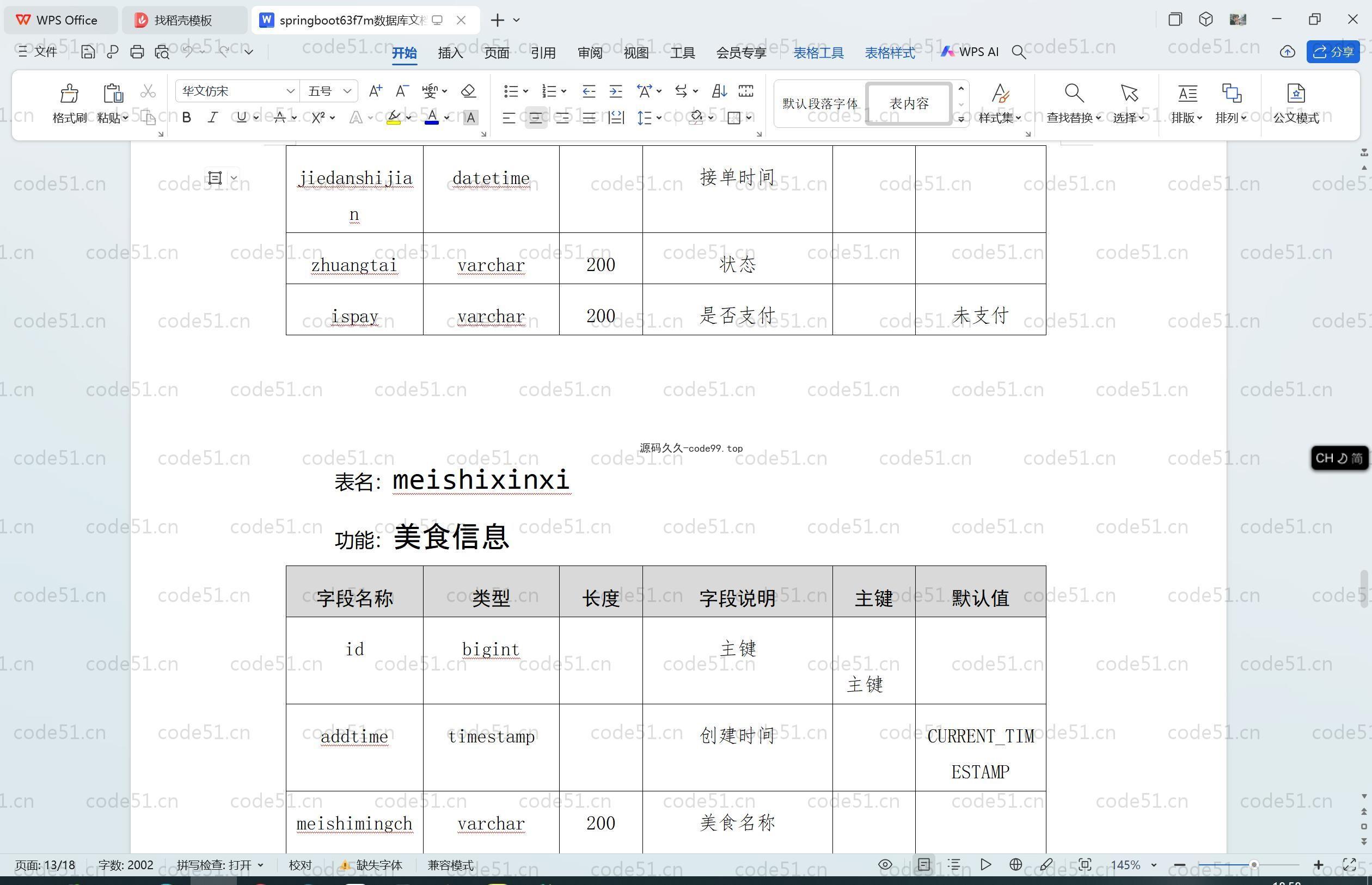This screenshot has width=1372, height=885.
Task: Click the cloud upload icon near Share
Action: pos(1287,52)
